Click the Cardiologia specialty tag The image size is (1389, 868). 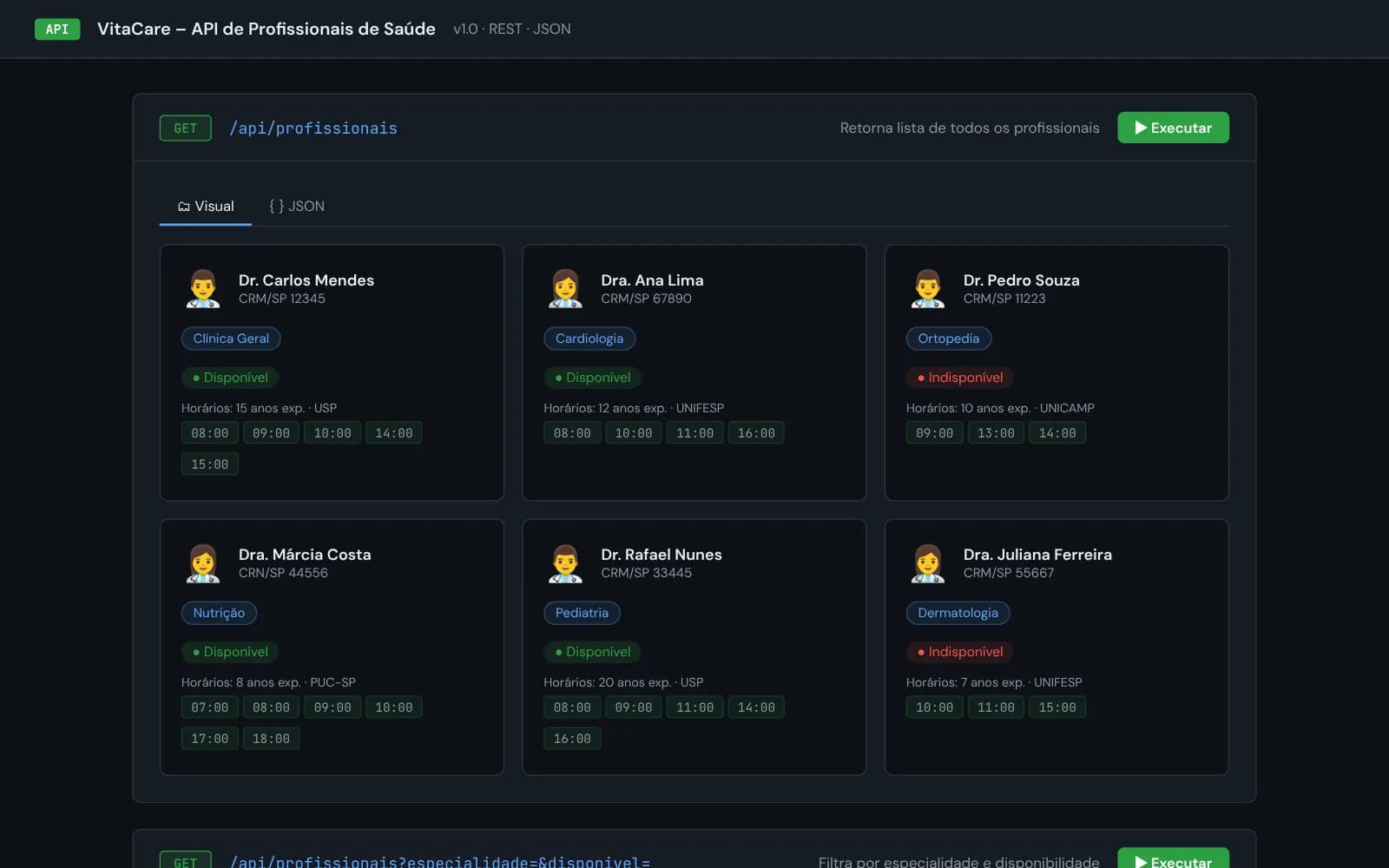[589, 339]
